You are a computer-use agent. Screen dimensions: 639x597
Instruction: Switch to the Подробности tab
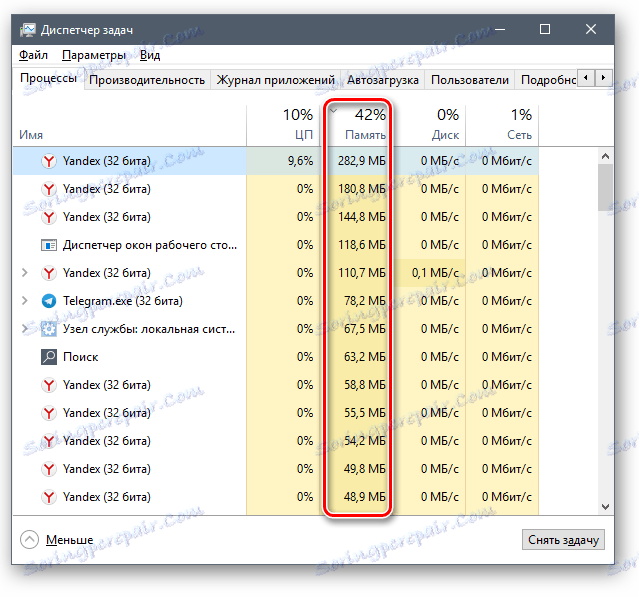(x=546, y=80)
